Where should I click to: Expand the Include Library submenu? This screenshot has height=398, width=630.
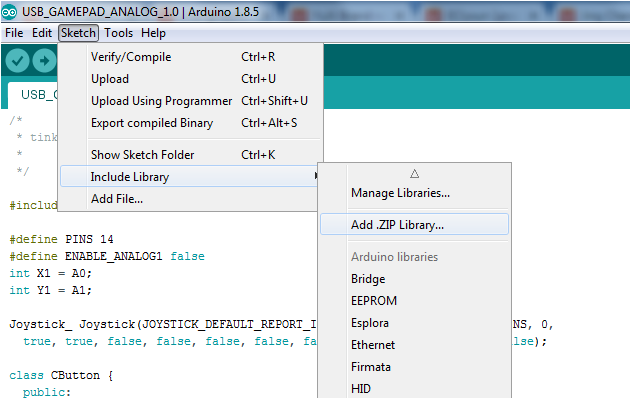[190, 177]
